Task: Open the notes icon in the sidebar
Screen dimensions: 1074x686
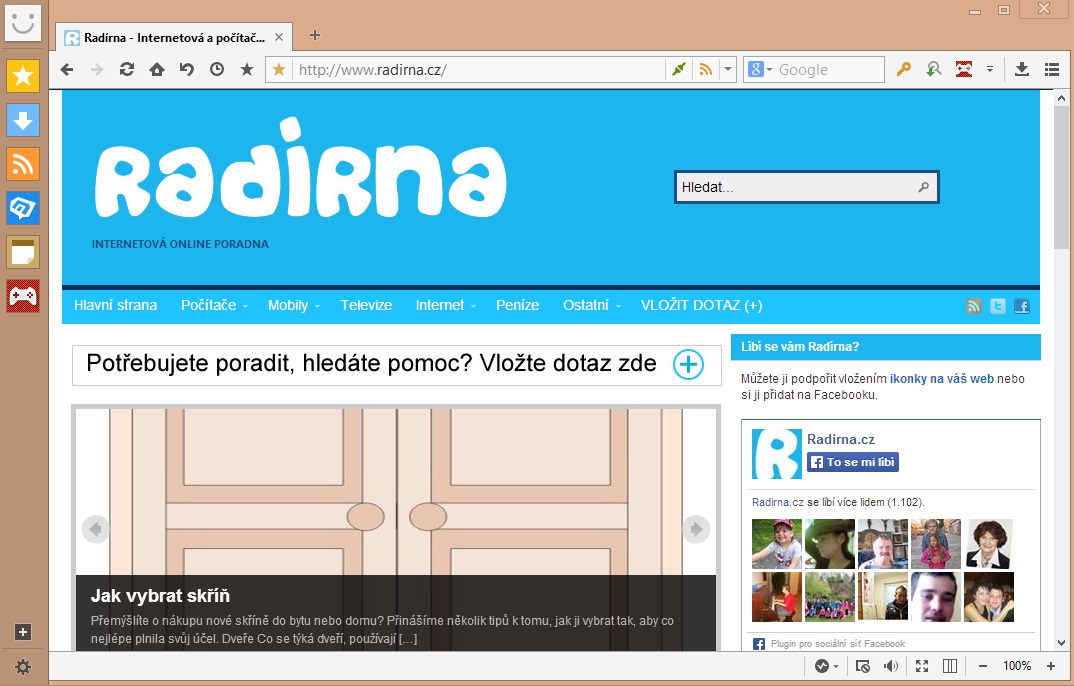Action: coord(23,252)
